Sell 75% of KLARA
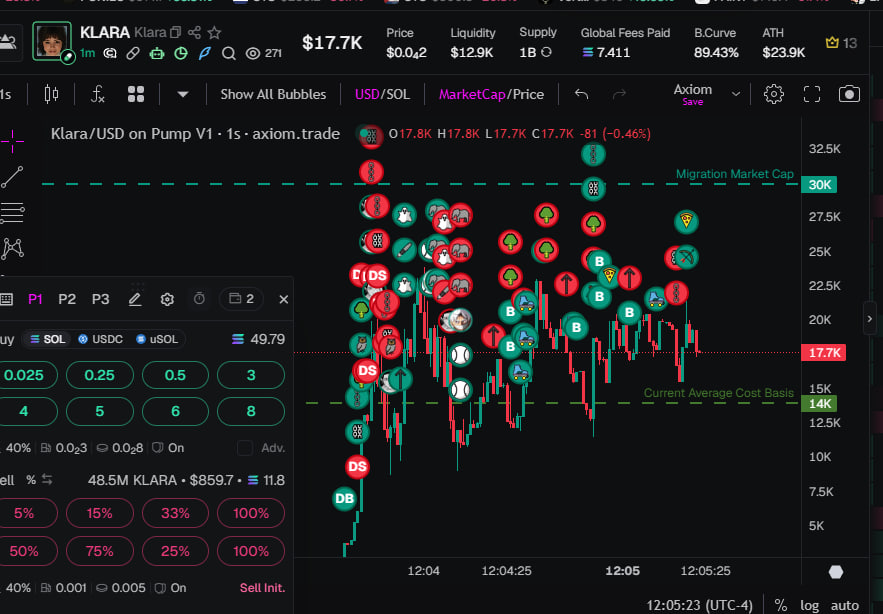This screenshot has width=883, height=614. 100,551
